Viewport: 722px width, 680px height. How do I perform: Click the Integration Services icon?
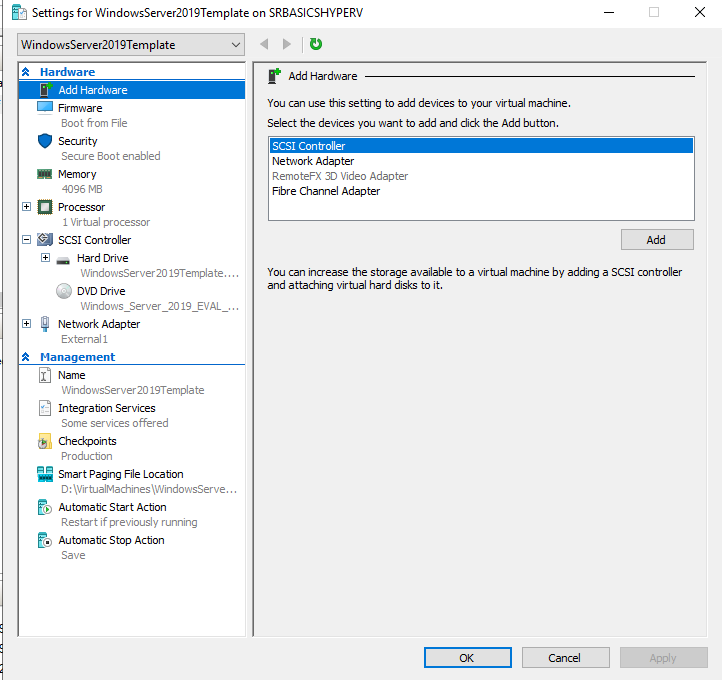(x=45, y=408)
